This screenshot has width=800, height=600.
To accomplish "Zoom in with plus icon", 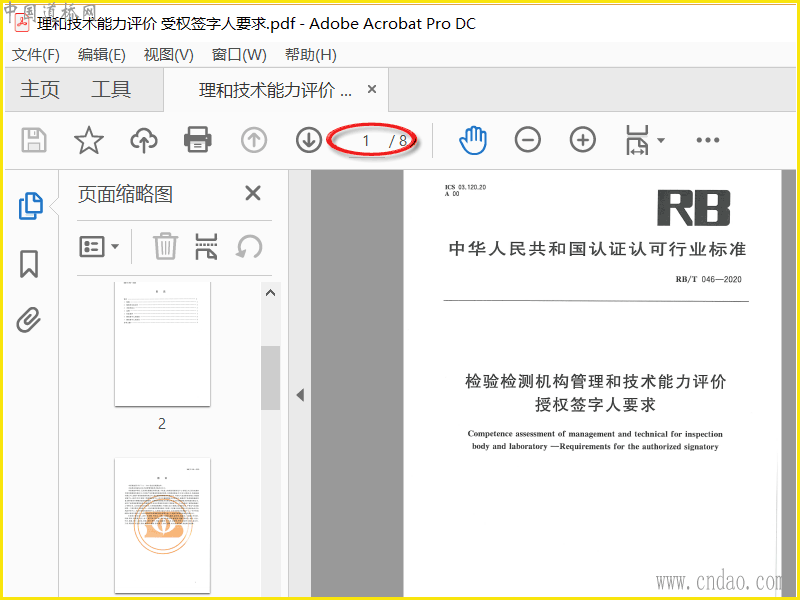I will (x=583, y=140).
